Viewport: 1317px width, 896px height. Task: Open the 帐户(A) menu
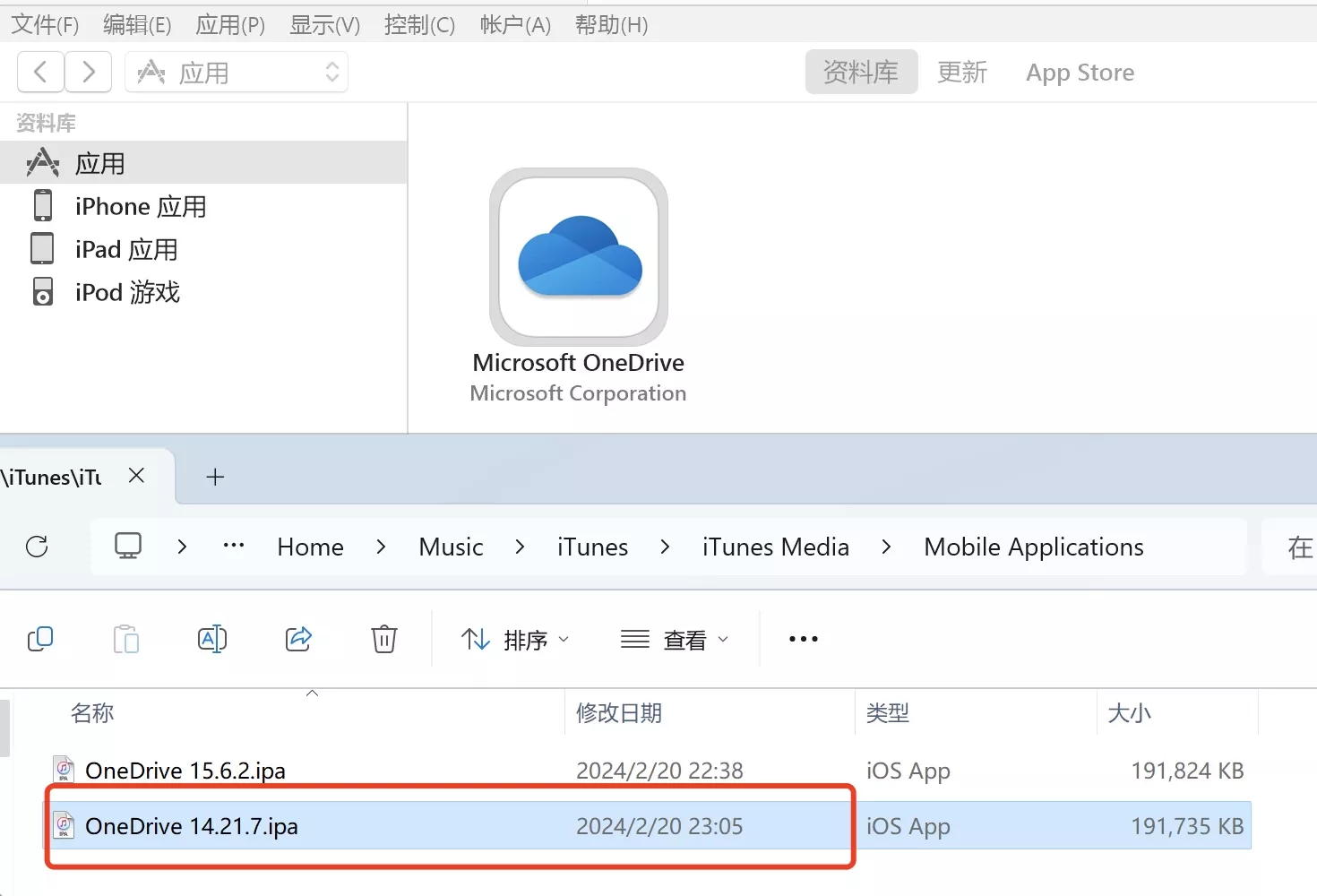(x=515, y=24)
